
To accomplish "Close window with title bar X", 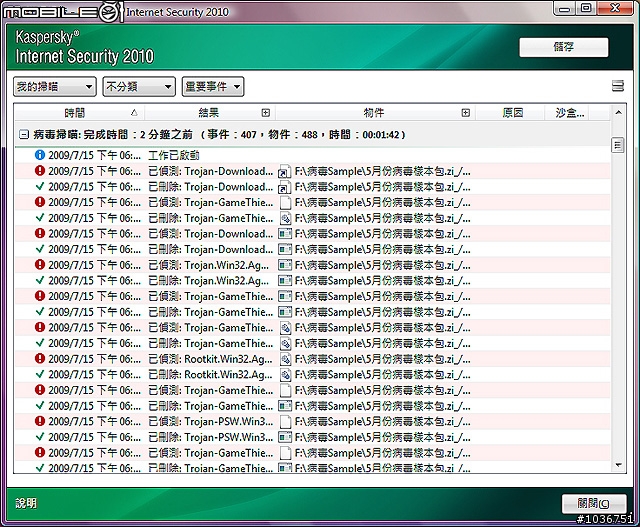I will pos(616,9).
